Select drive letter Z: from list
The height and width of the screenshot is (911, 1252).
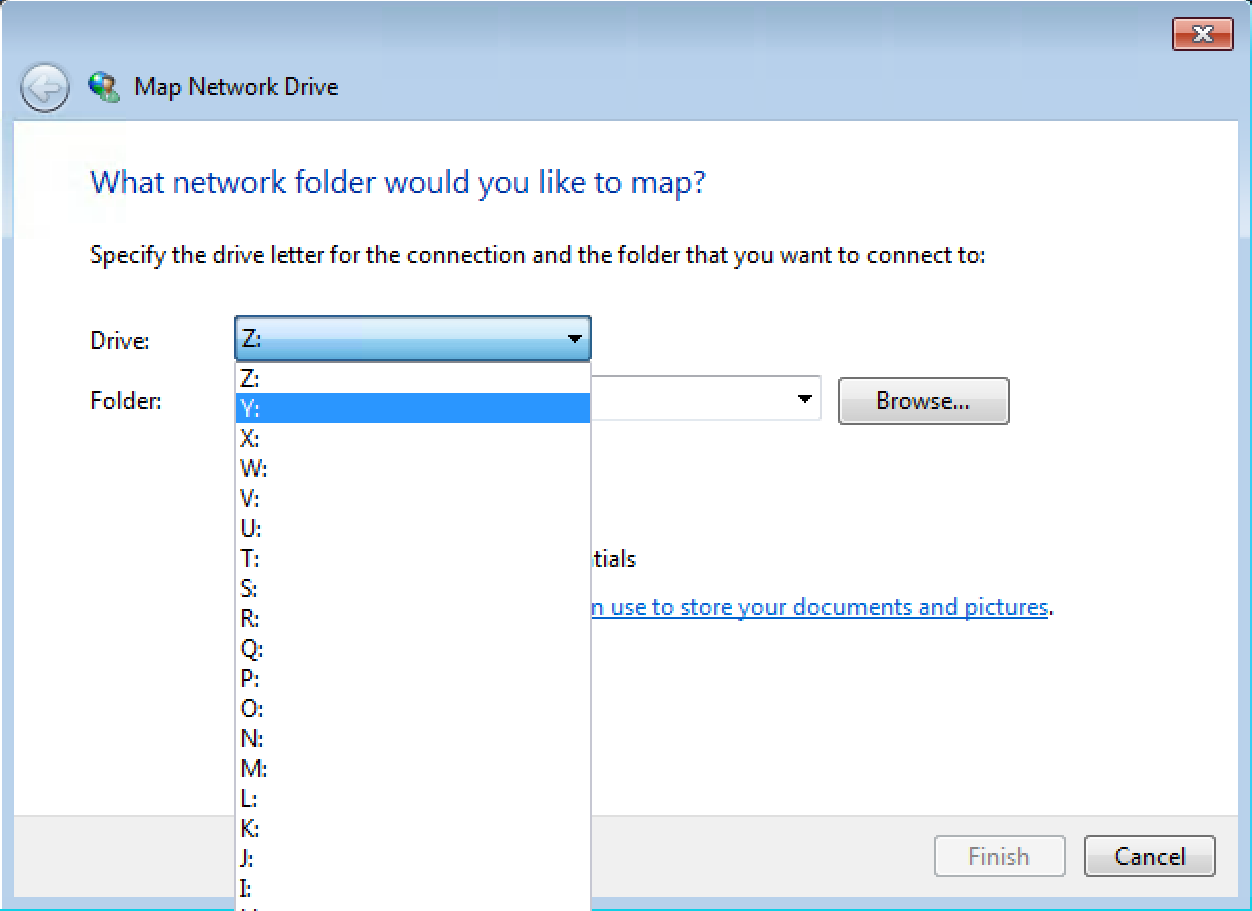412,378
